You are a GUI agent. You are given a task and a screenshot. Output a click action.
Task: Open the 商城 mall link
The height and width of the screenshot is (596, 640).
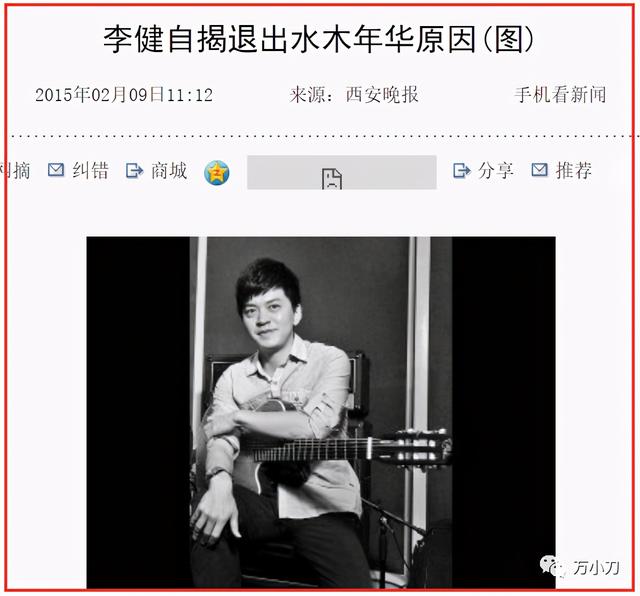point(169,171)
